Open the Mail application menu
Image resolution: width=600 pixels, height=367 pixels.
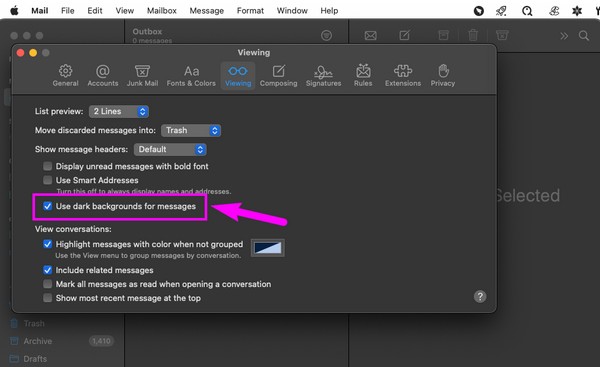tap(40, 11)
